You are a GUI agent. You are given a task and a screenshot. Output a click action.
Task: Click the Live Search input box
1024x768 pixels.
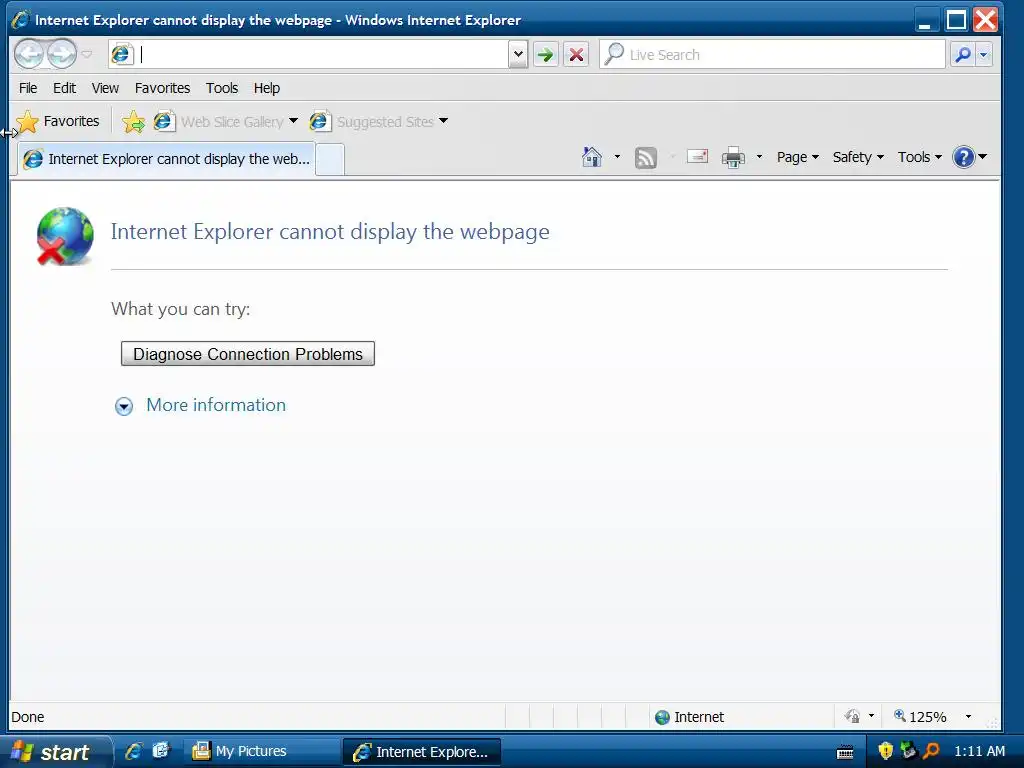click(773, 54)
